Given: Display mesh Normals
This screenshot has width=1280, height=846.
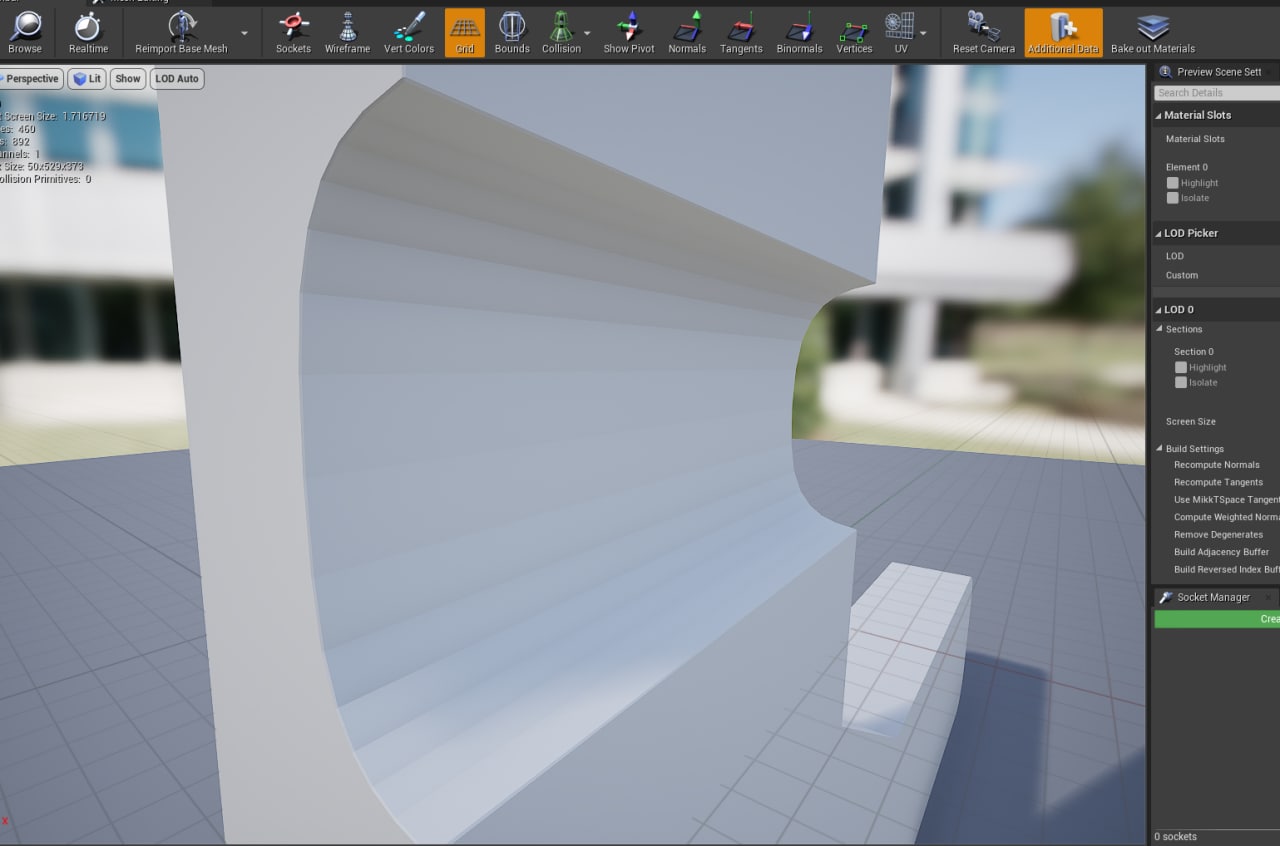Looking at the screenshot, I should point(687,33).
